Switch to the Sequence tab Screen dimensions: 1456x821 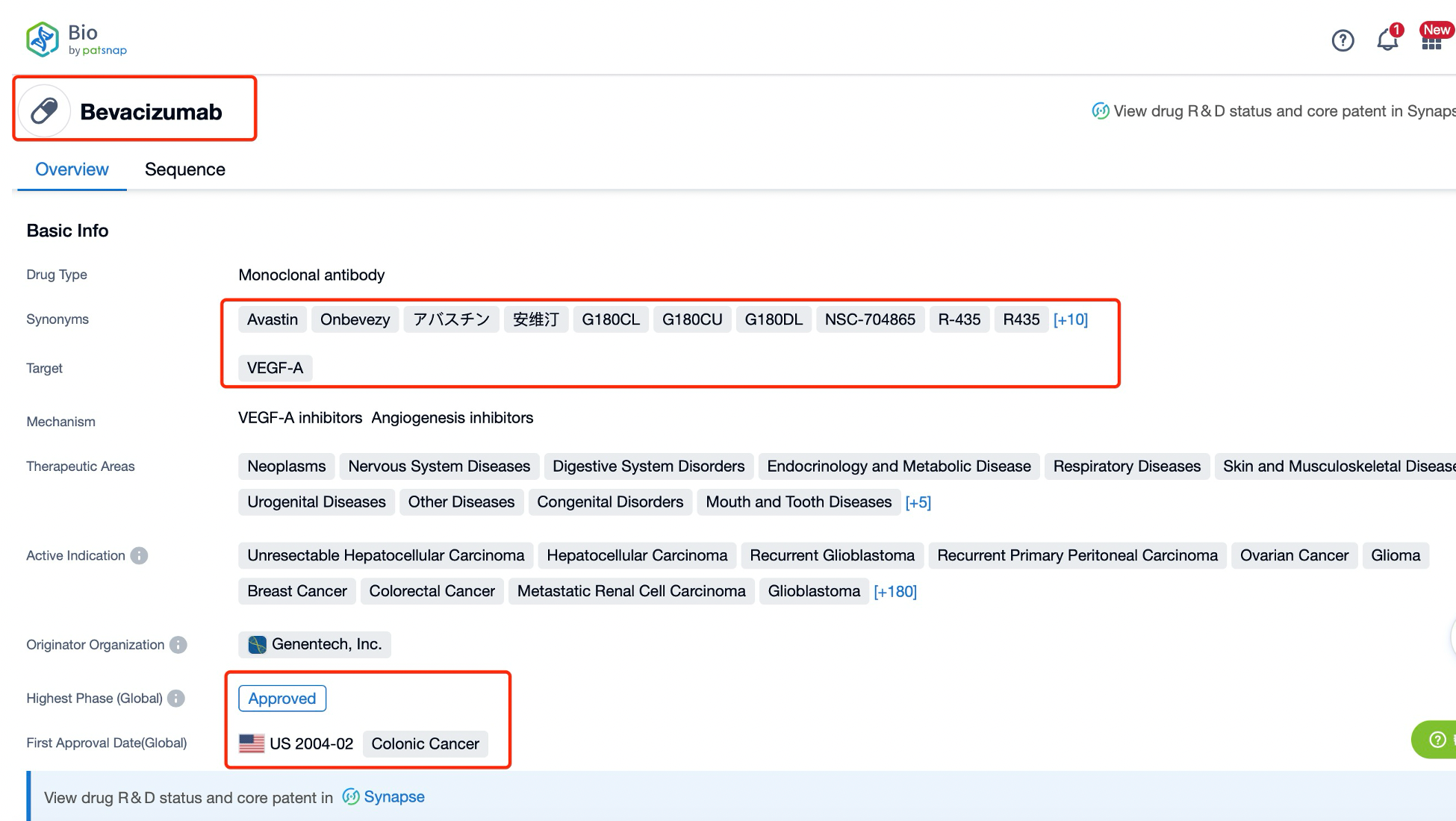pyautogui.click(x=184, y=169)
